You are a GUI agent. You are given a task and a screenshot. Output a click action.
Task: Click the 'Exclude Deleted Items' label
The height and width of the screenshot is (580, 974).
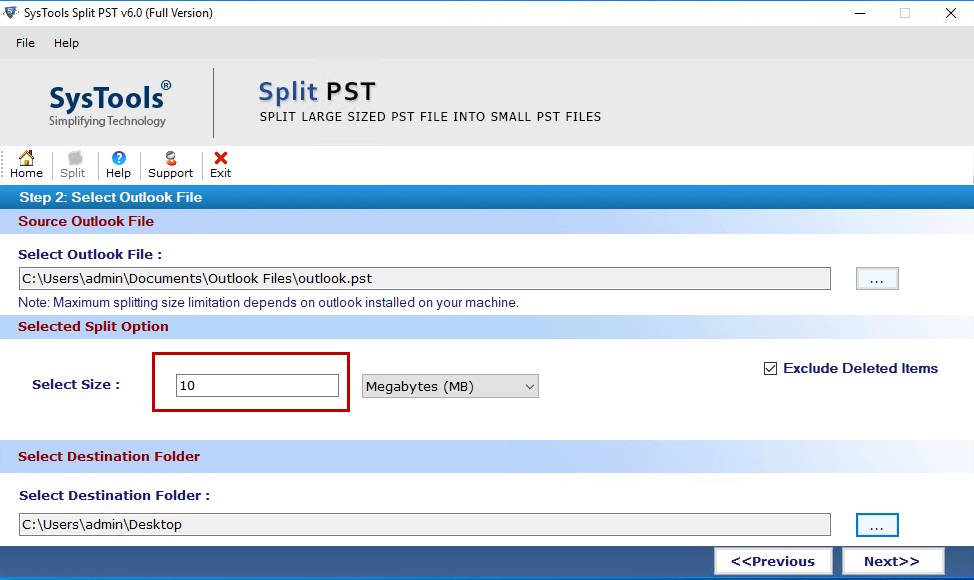pos(860,368)
